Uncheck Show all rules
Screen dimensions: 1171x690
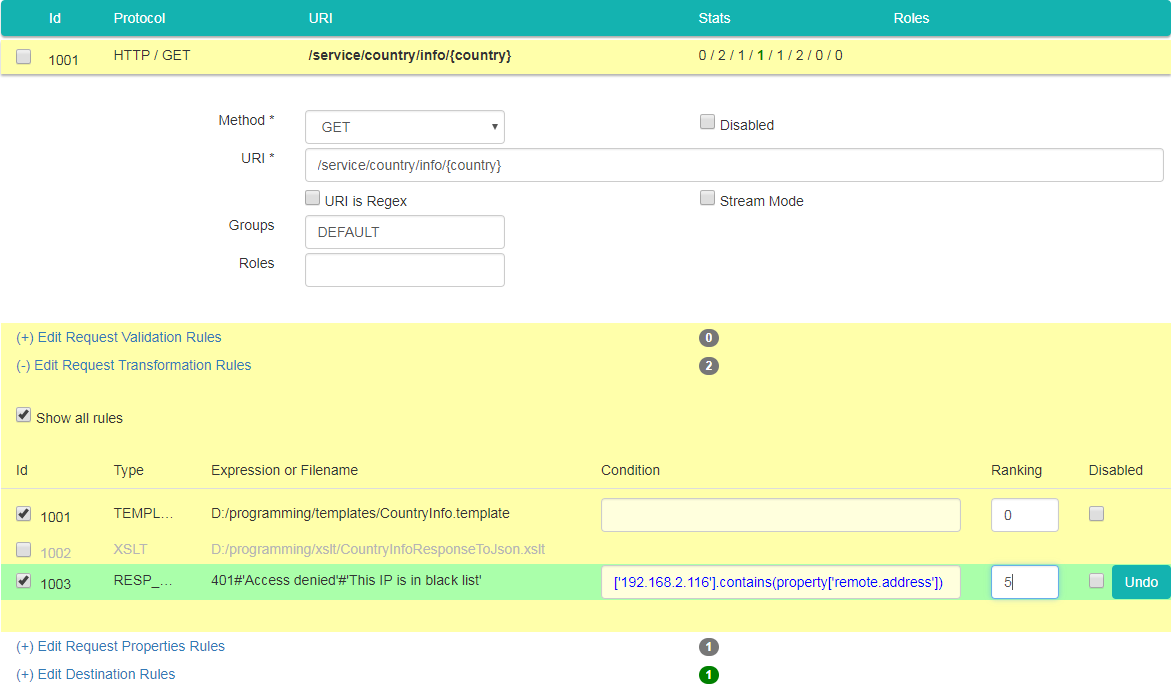pos(24,416)
